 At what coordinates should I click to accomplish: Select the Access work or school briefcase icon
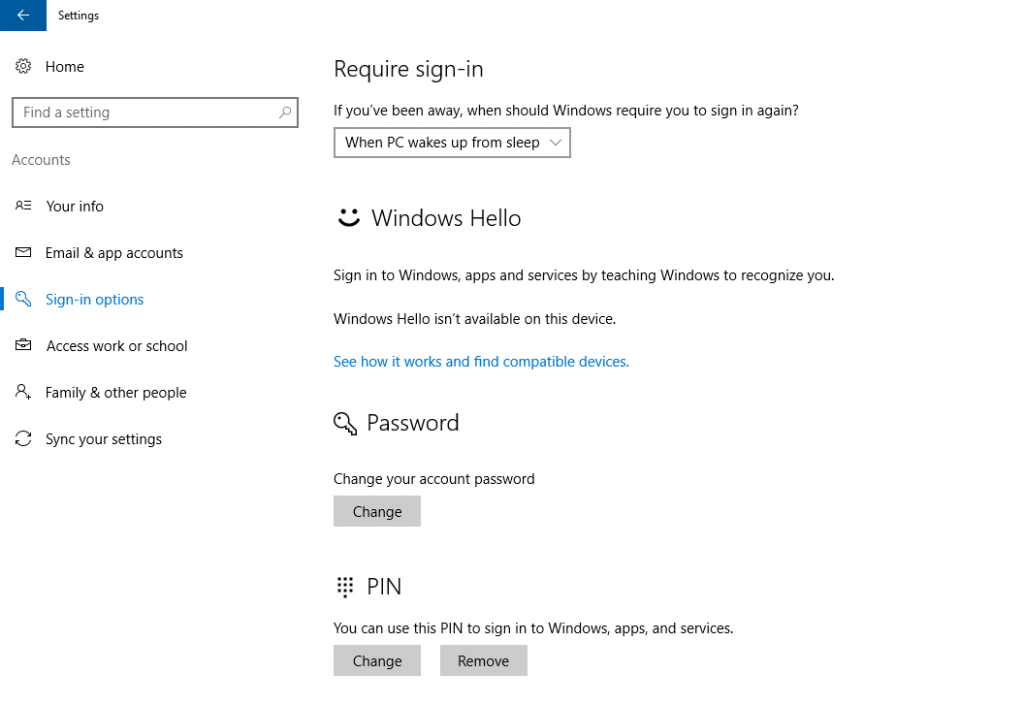[24, 345]
